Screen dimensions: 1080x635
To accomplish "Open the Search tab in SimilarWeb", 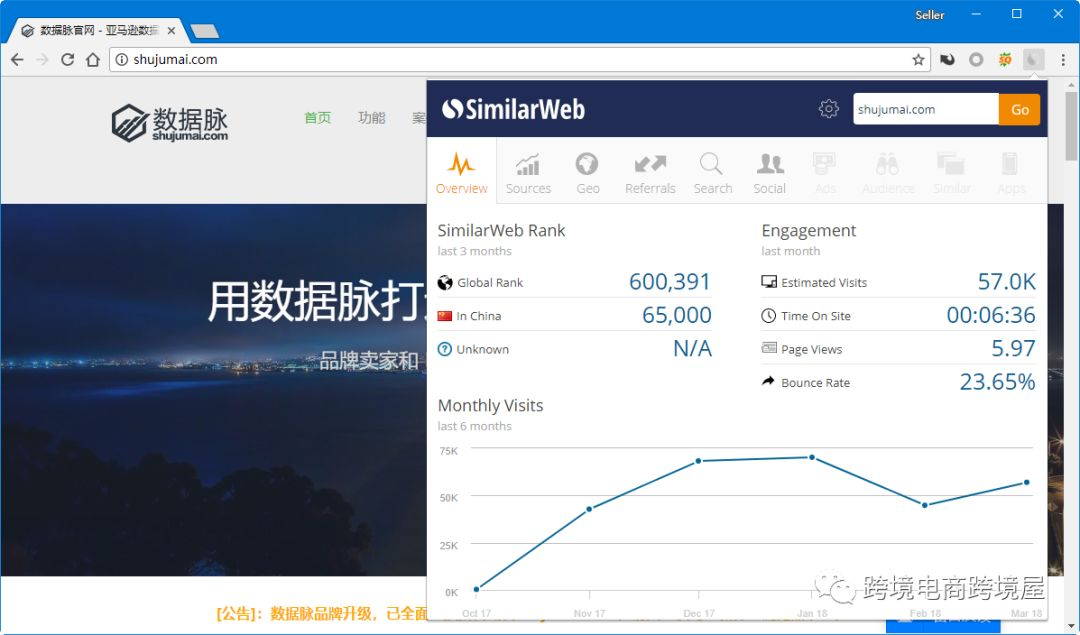I will [712, 172].
